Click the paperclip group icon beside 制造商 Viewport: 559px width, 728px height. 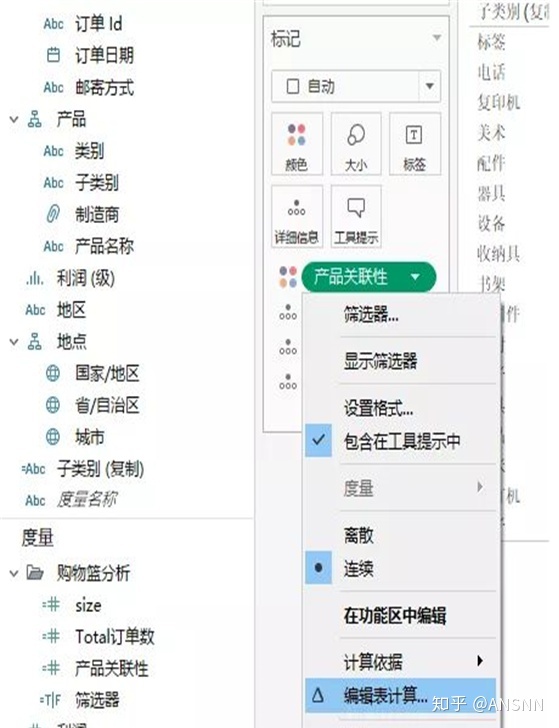click(x=53, y=214)
